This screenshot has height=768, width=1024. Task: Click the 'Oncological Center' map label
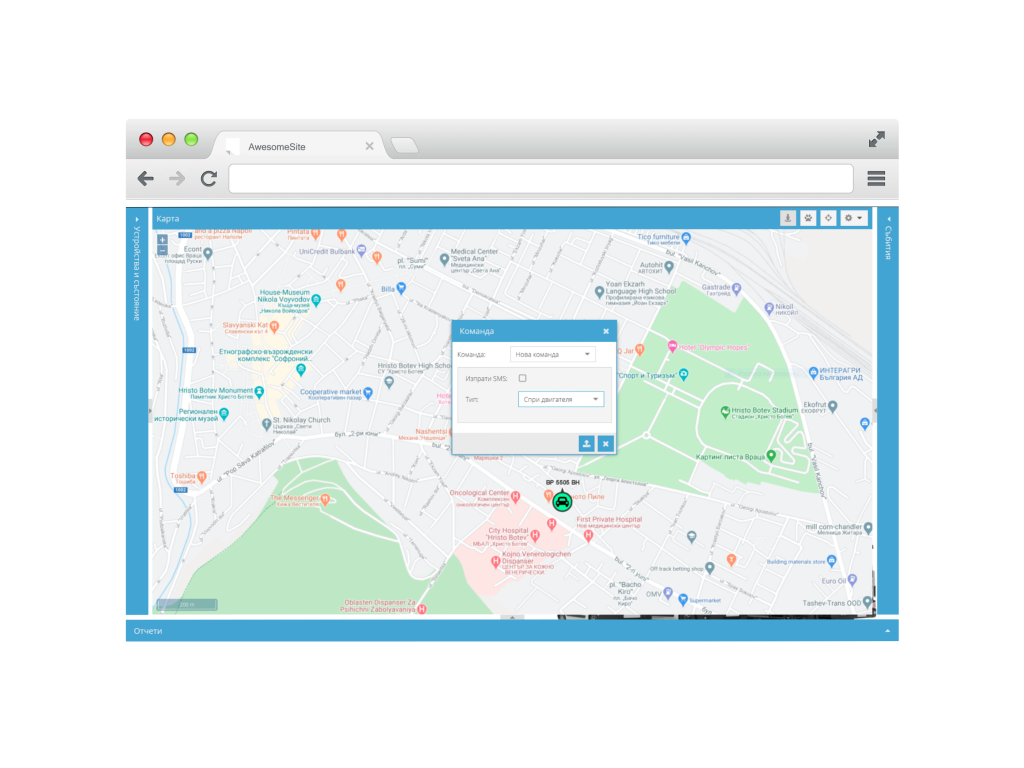point(479,493)
